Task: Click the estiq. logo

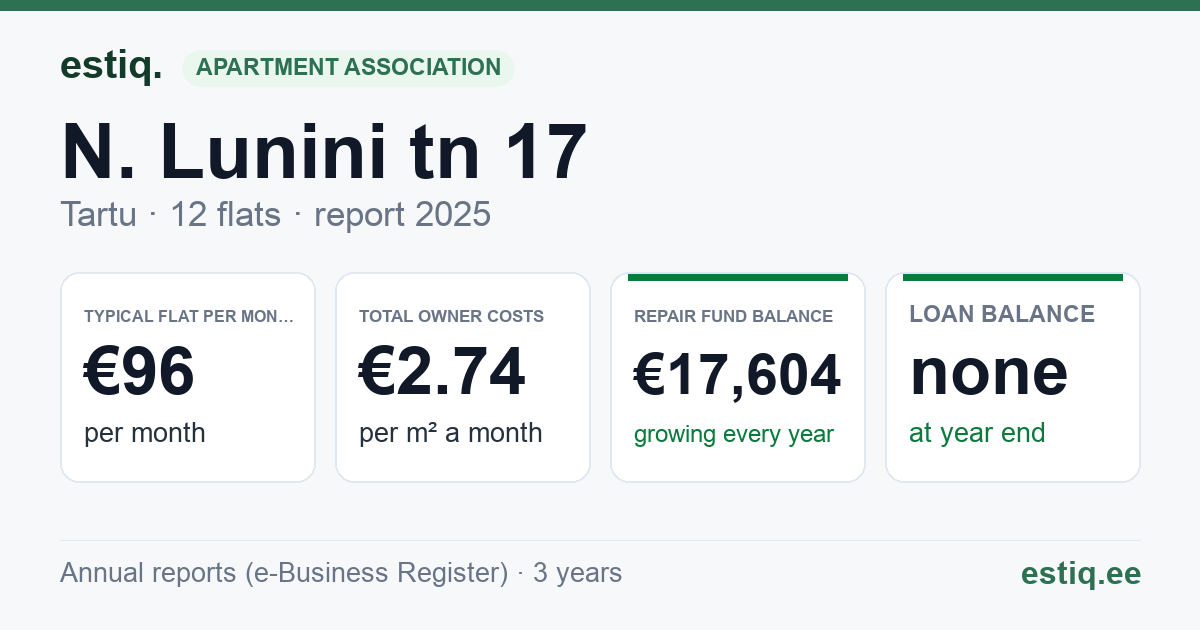Action: [111, 66]
